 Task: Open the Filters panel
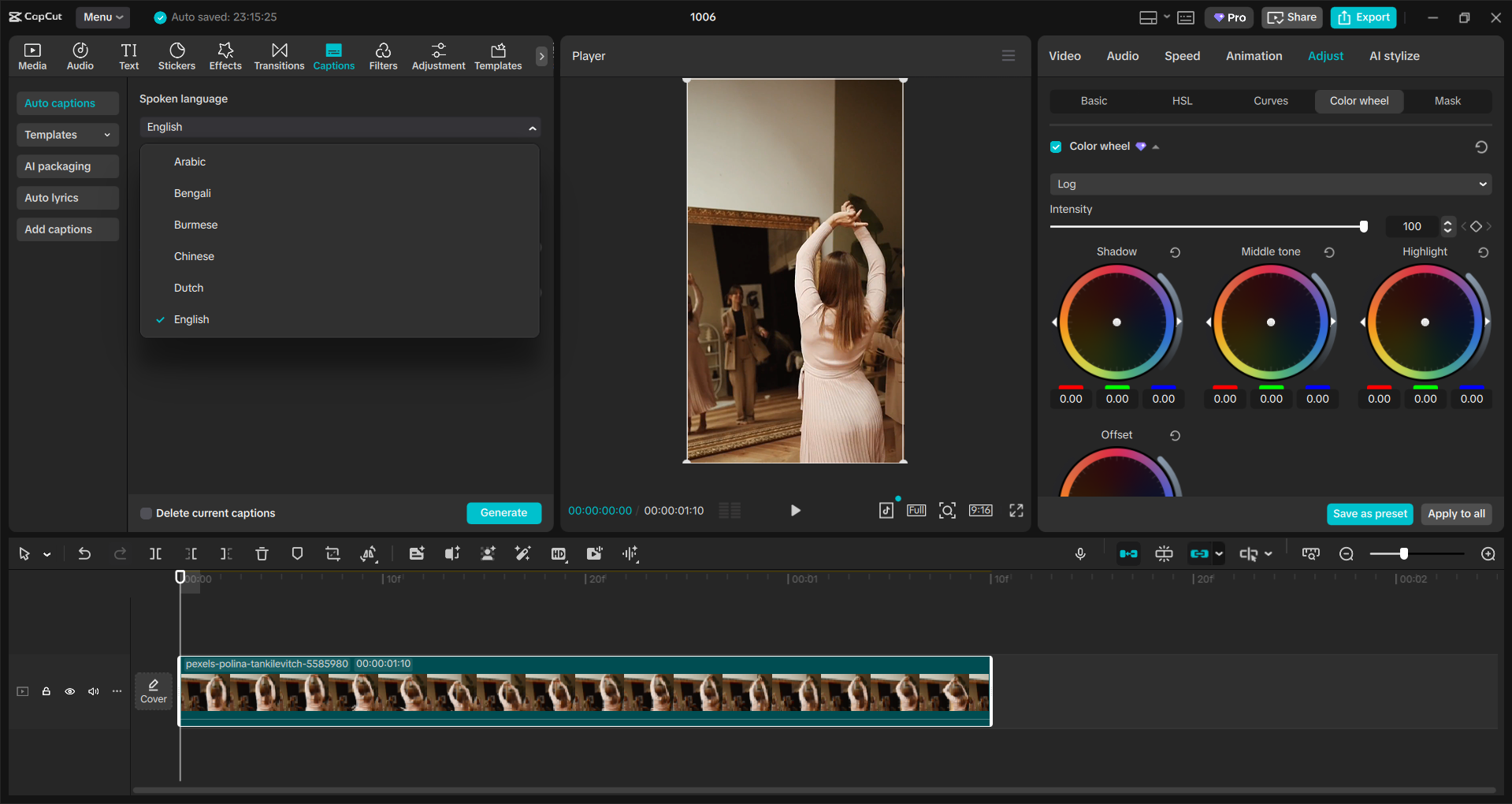click(383, 55)
